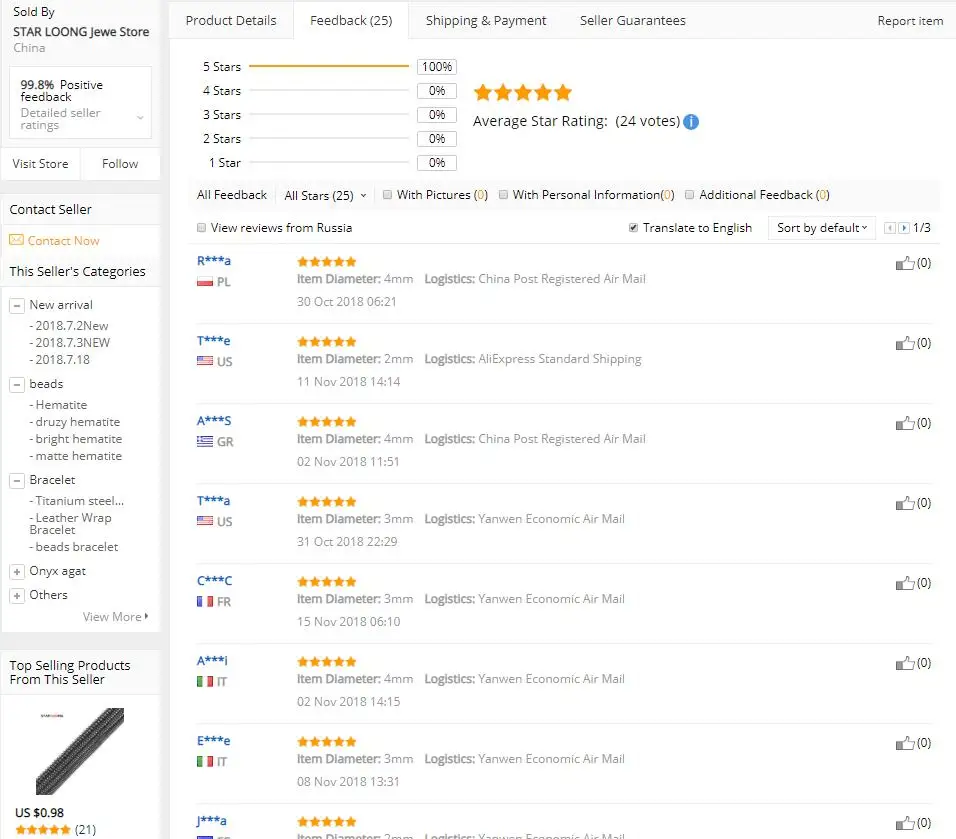This screenshot has height=839, width=956.
Task: Open the Sort by default dropdown
Action: click(821, 228)
